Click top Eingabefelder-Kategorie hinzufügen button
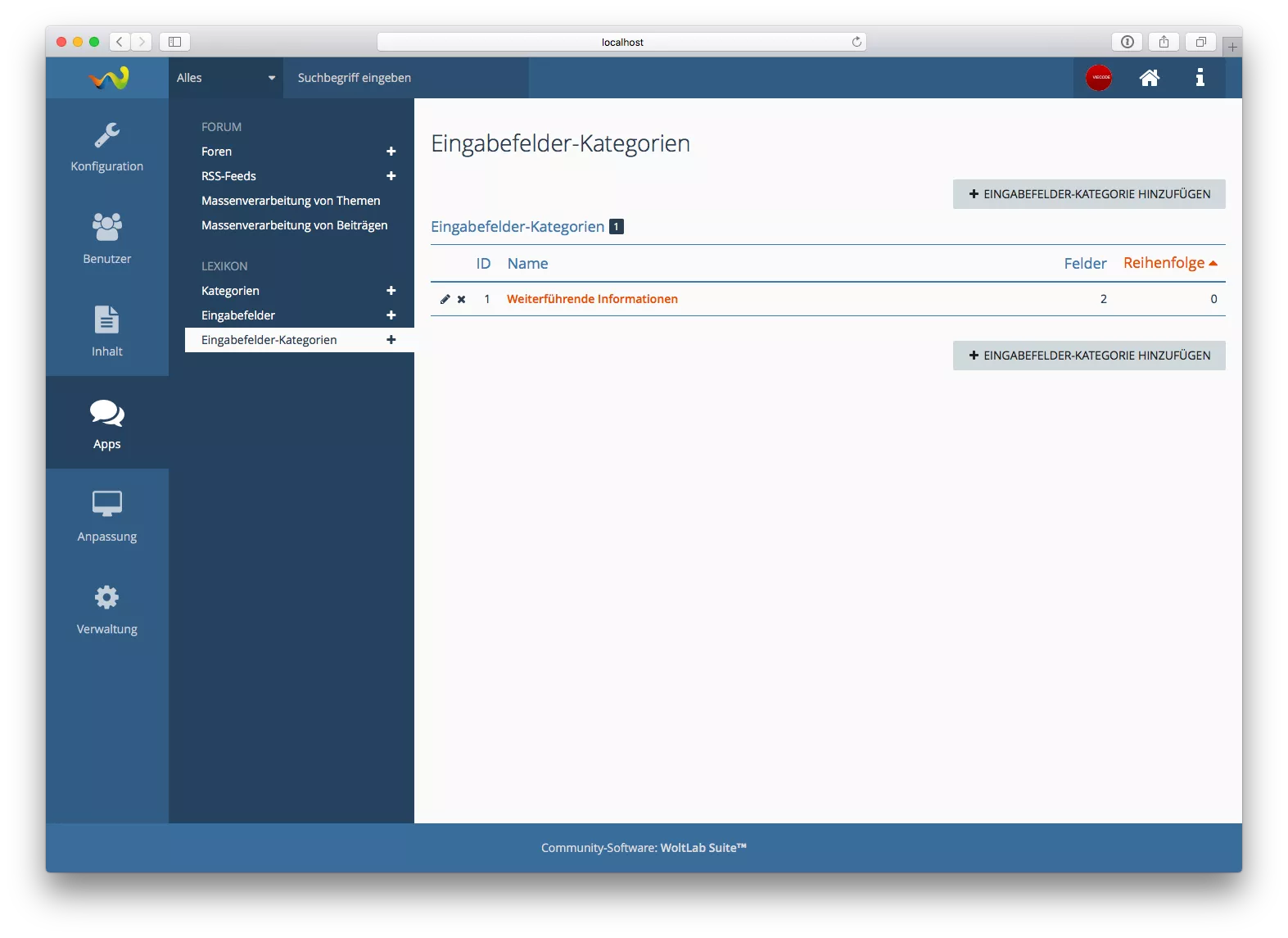 tap(1088, 194)
